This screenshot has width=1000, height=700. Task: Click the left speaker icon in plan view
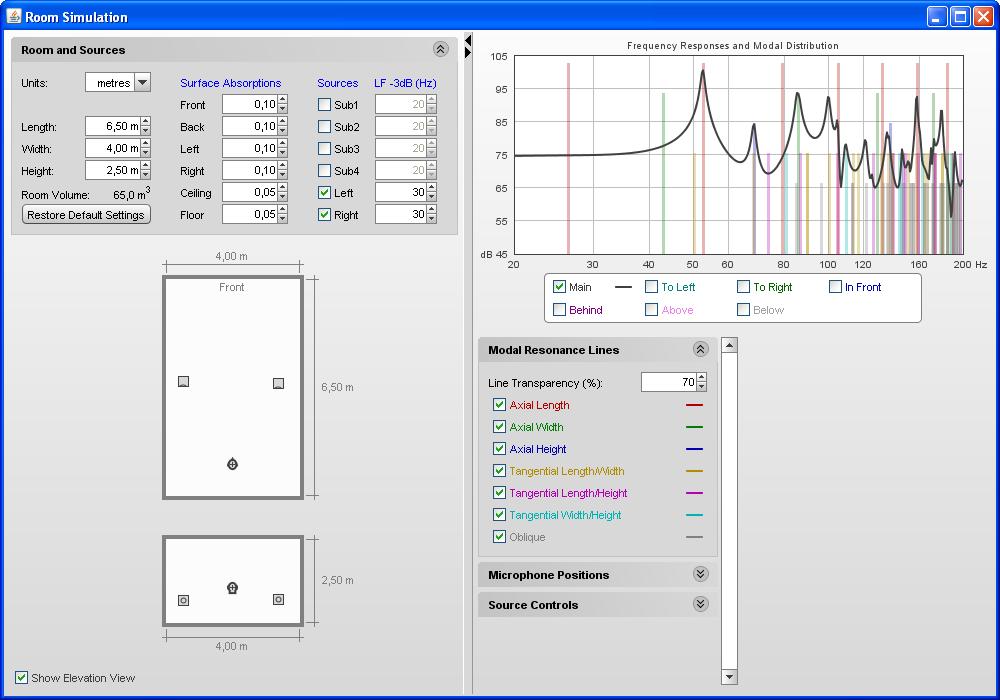point(183,382)
